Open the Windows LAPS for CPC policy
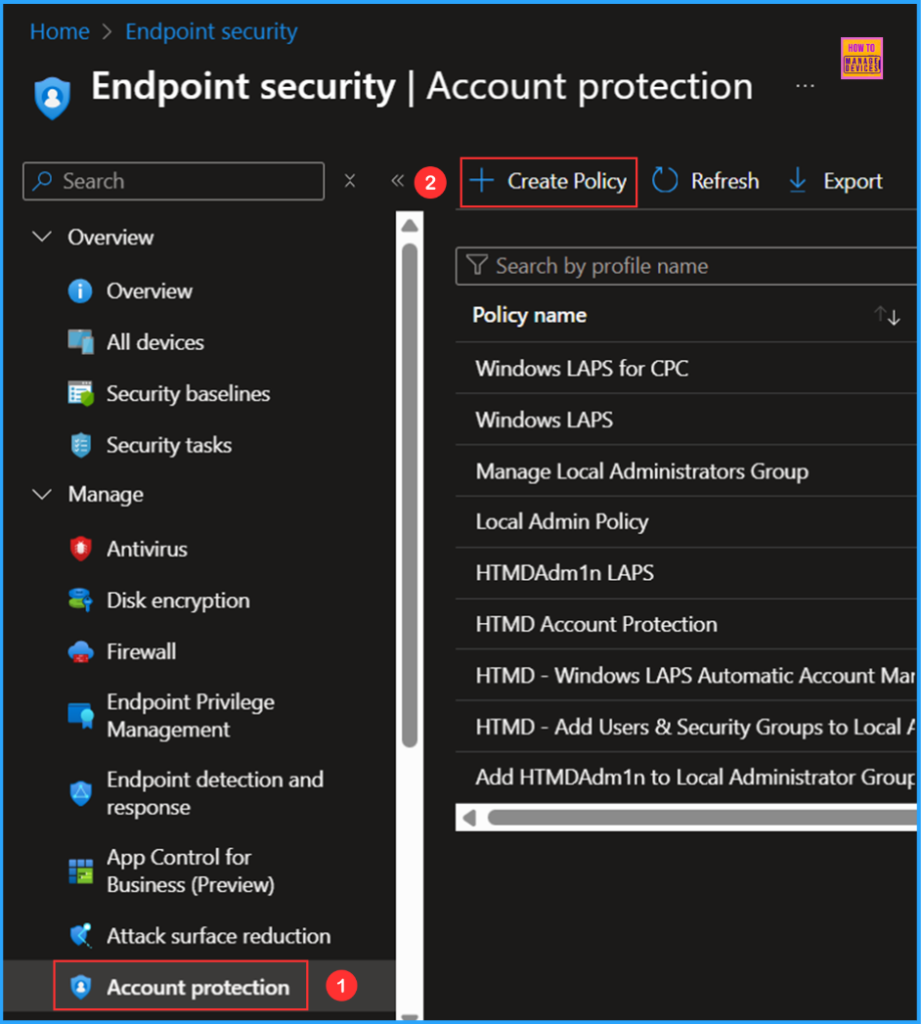 [582, 368]
